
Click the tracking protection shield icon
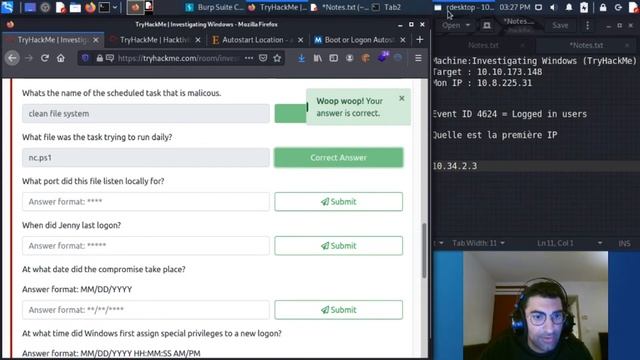pyautogui.click(x=85, y=58)
